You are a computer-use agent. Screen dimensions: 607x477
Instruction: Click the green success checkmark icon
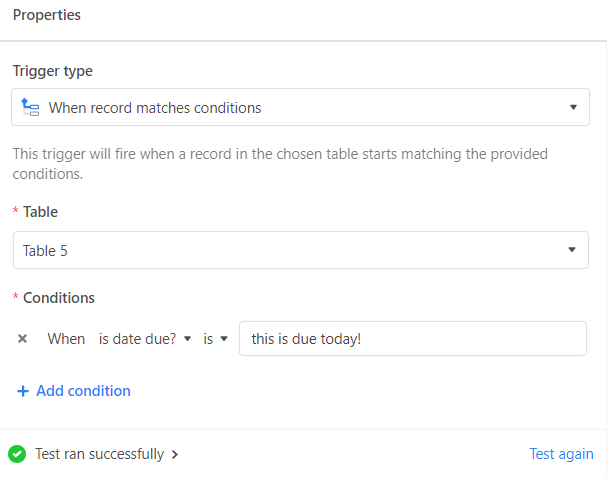[x=17, y=454]
